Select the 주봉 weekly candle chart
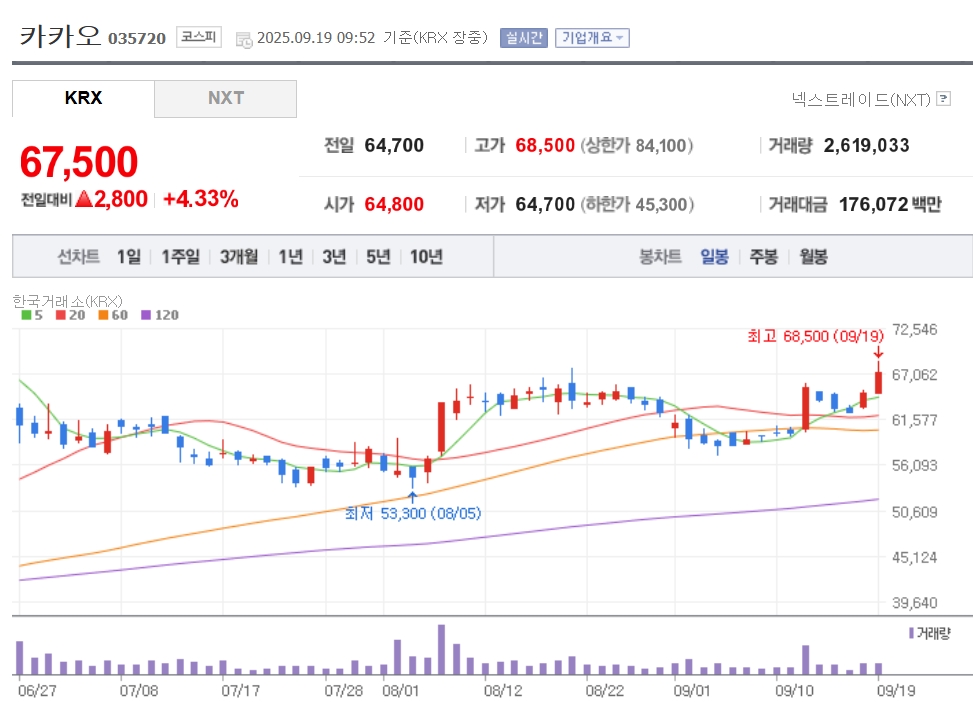The image size is (973, 702). (763, 256)
